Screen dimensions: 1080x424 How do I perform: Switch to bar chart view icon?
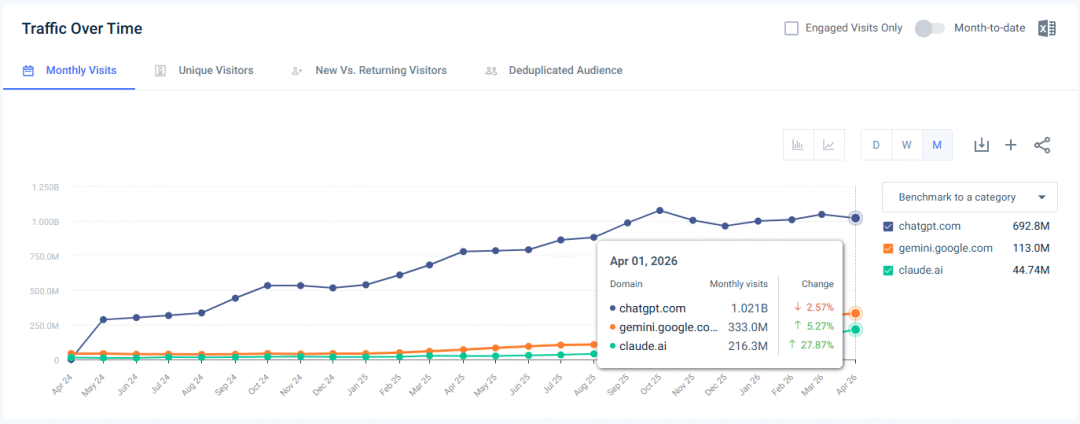tap(798, 145)
